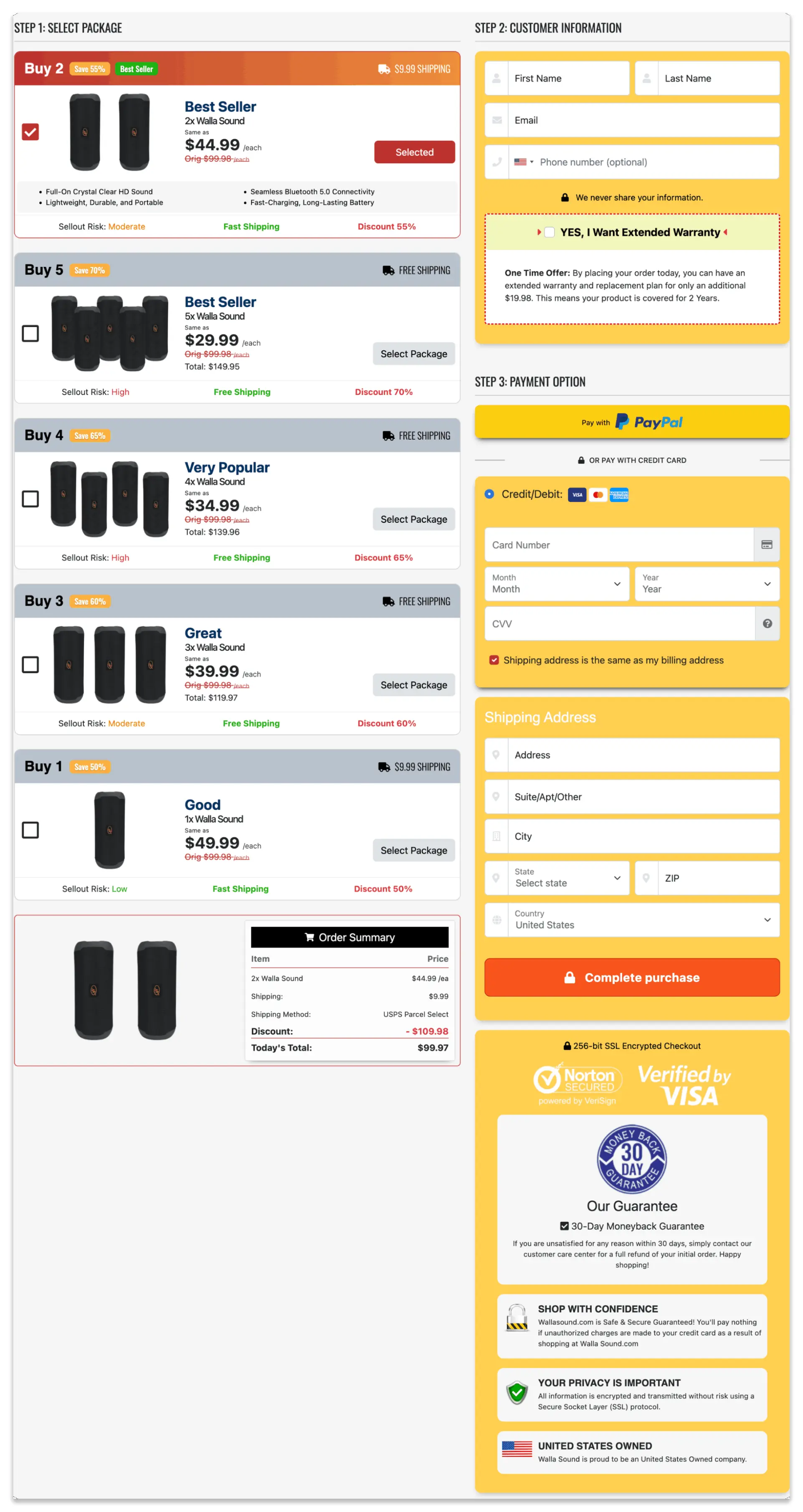The height and width of the screenshot is (1512, 803).
Task: Click the truck icon in Buy 3 header
Action: 388,602
